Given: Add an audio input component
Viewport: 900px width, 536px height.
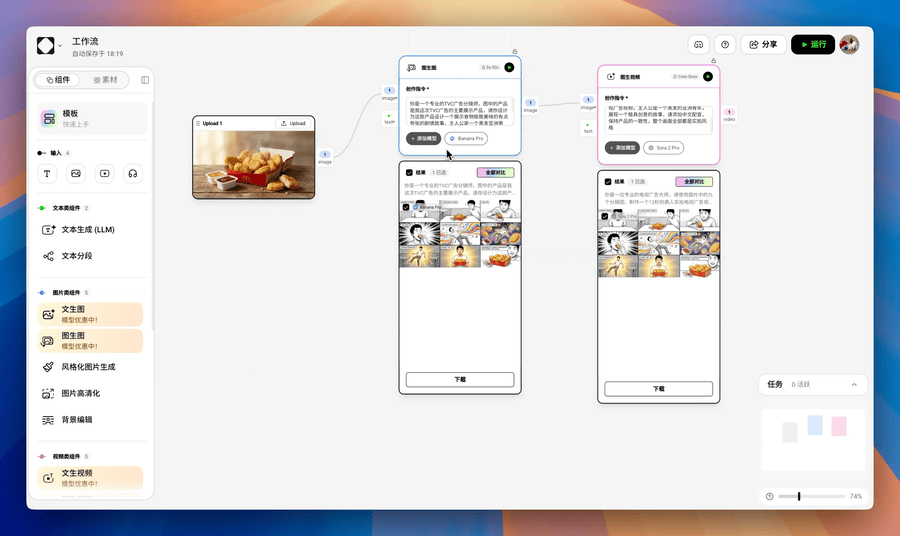Looking at the screenshot, I should point(132,173).
